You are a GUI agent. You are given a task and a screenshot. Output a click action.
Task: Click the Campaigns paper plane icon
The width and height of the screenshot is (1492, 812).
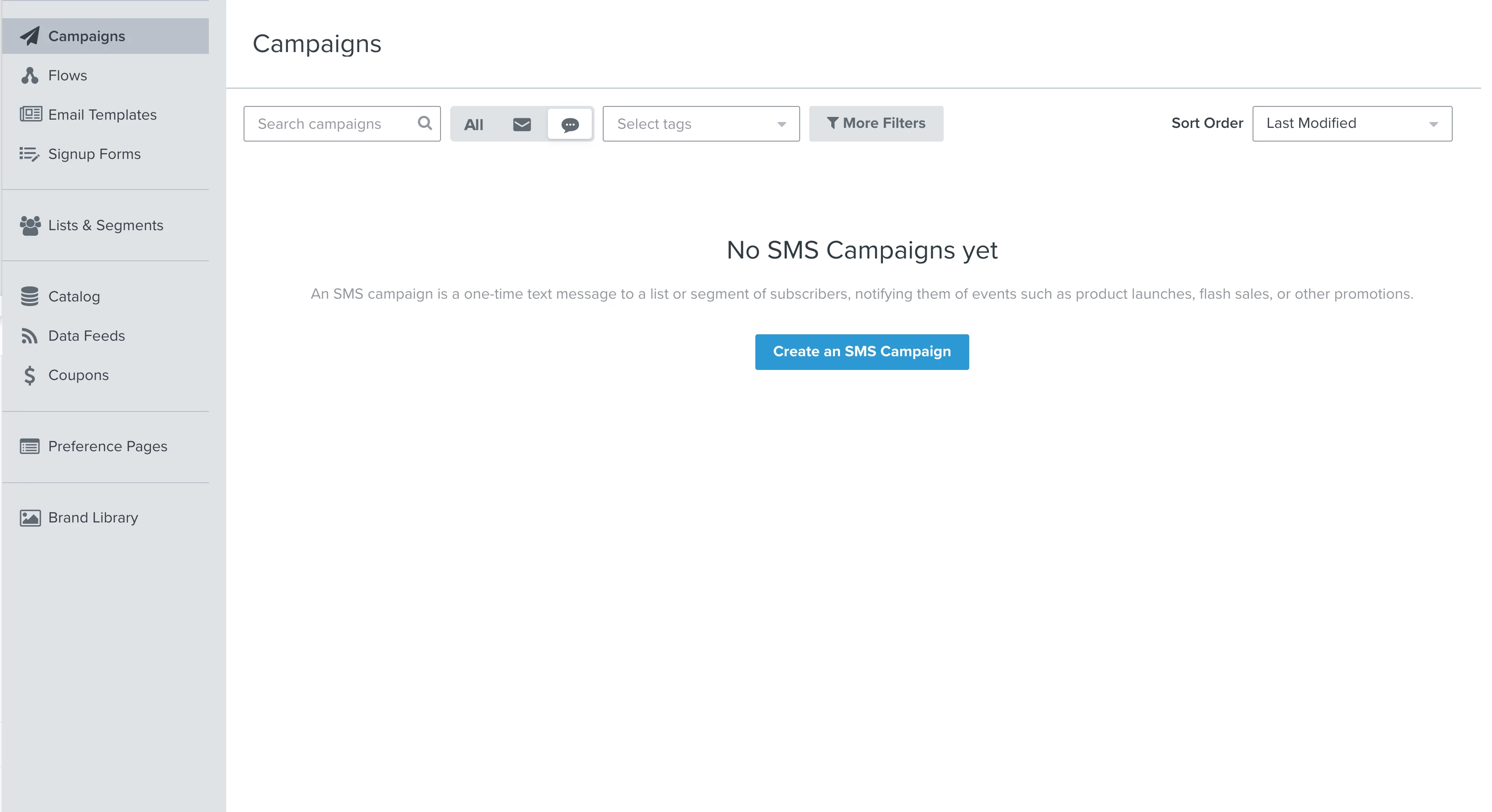point(30,36)
